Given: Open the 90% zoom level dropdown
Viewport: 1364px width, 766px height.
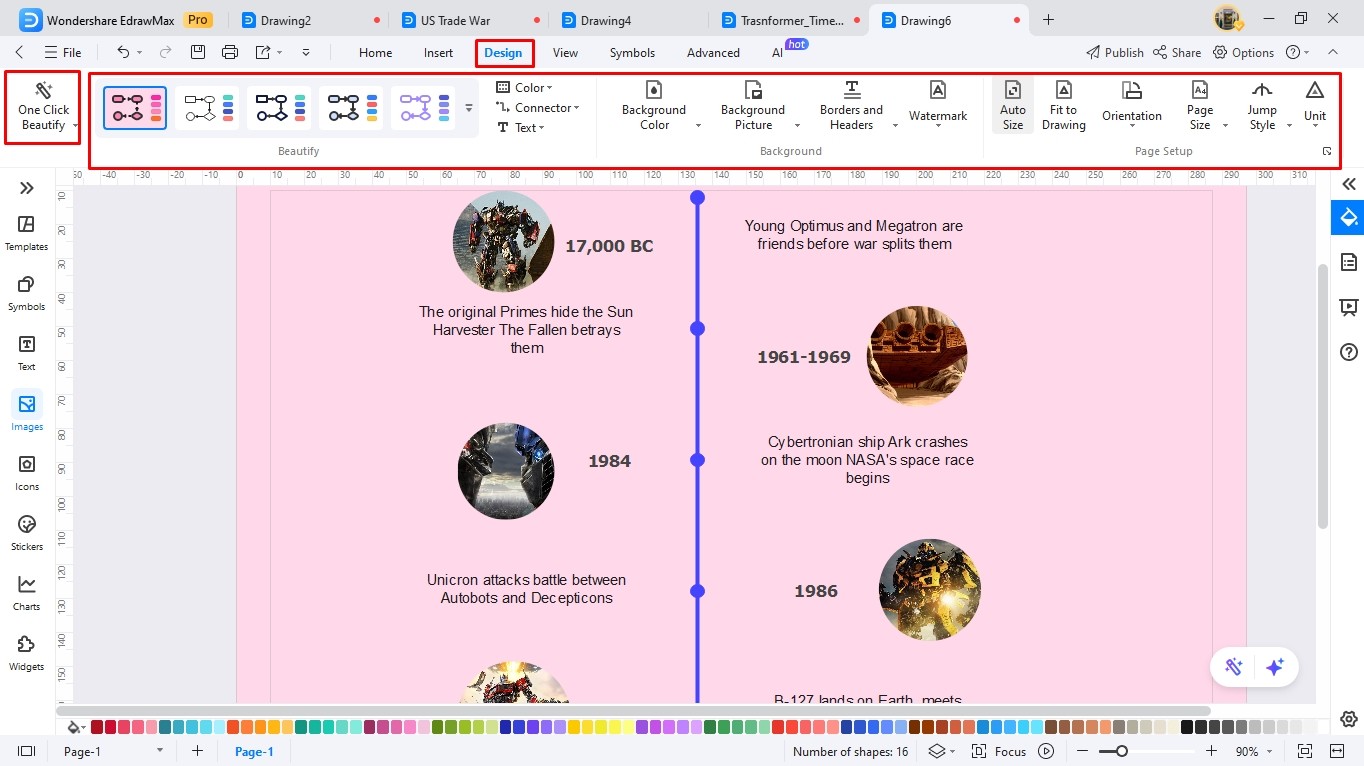Looking at the screenshot, I should pyautogui.click(x=1253, y=751).
